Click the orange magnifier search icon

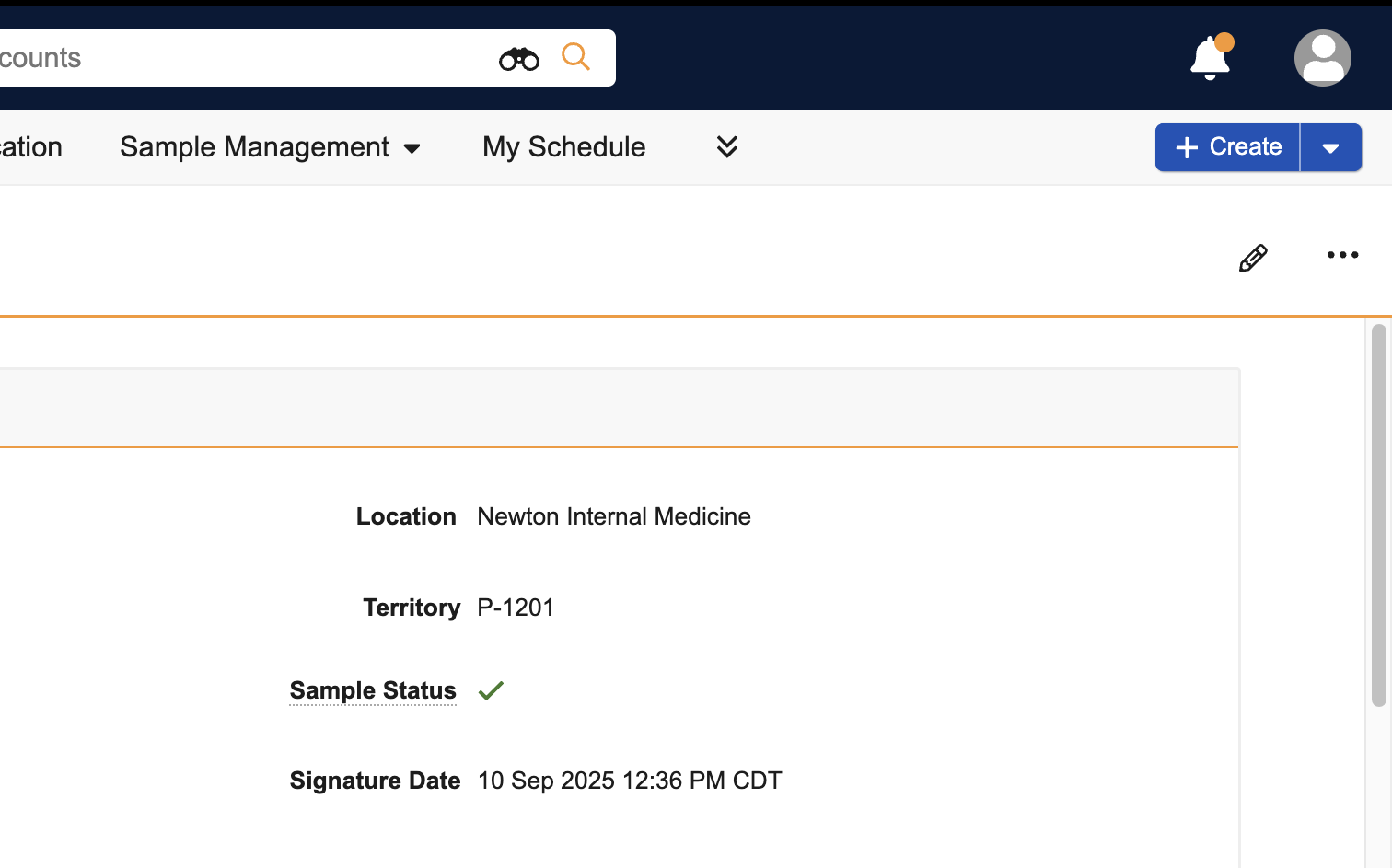pyautogui.click(x=575, y=57)
